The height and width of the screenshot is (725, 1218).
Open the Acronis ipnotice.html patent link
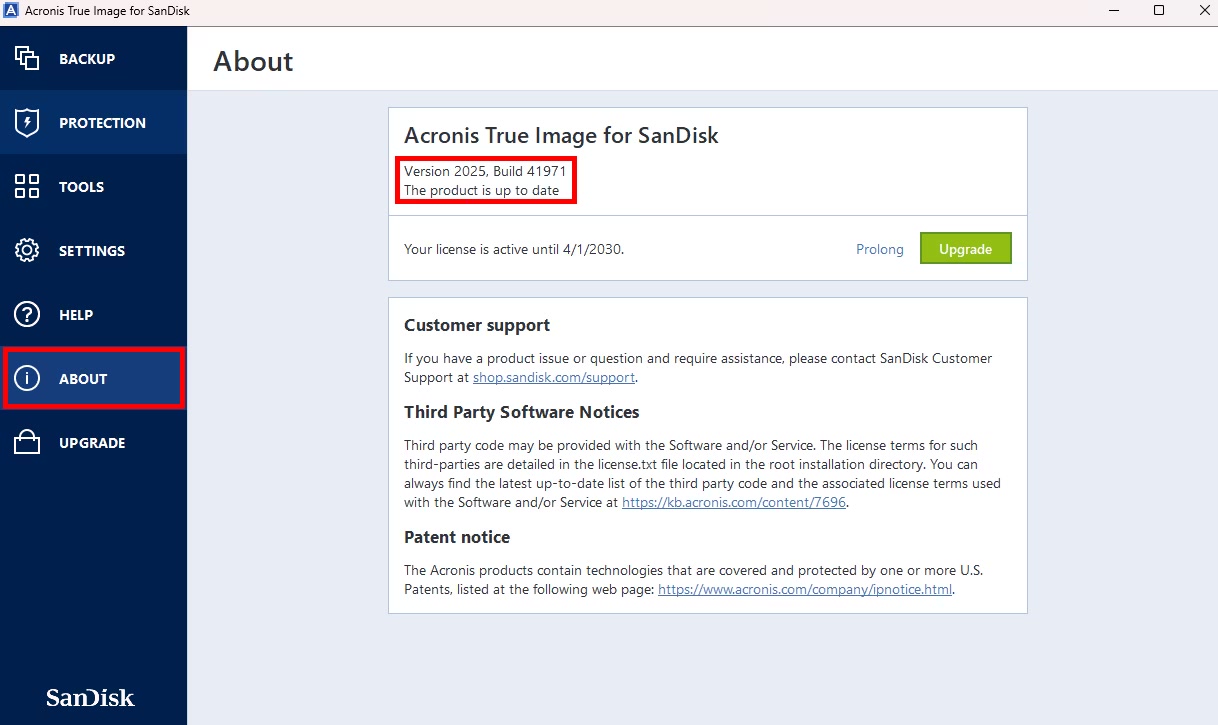(x=804, y=590)
